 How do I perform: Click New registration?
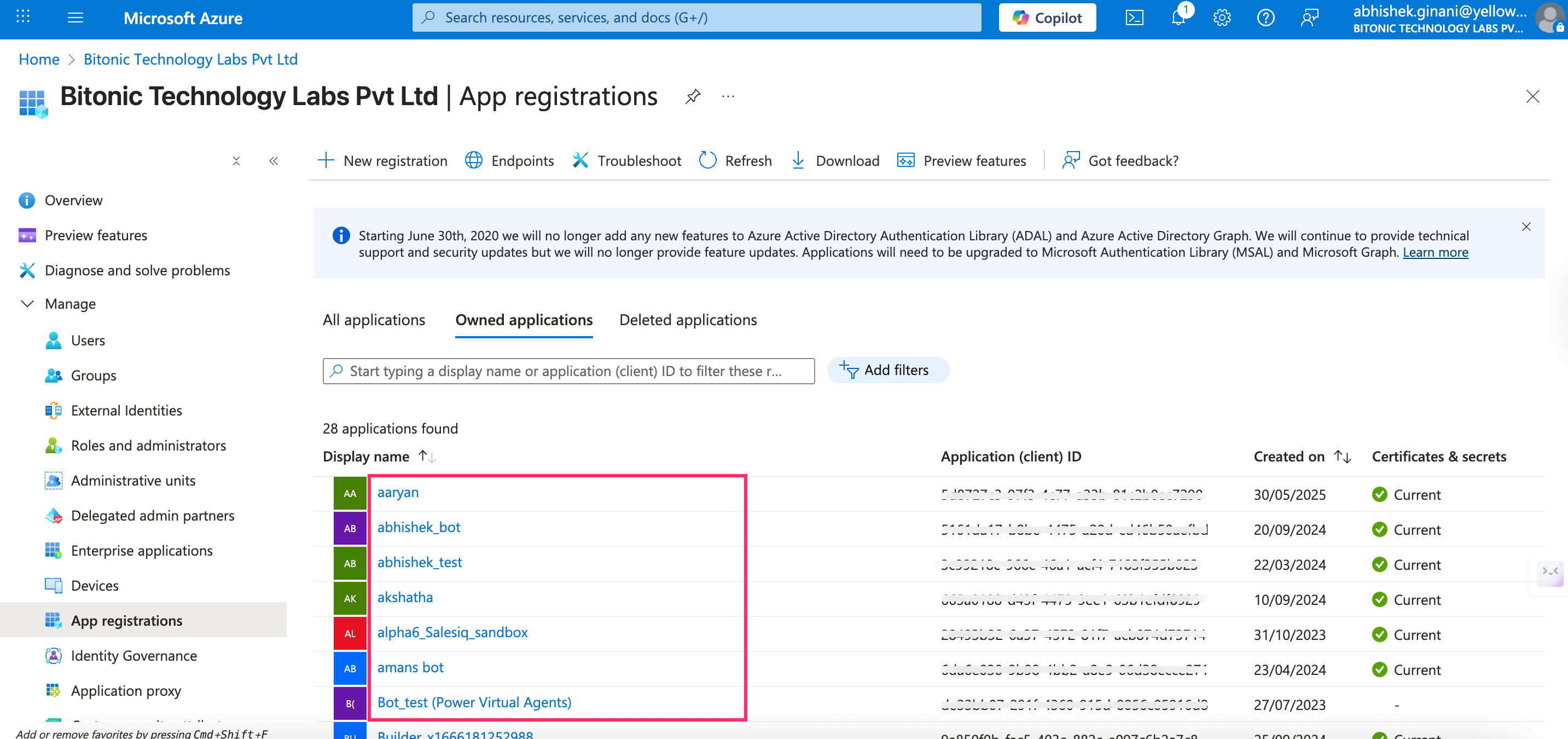point(383,161)
